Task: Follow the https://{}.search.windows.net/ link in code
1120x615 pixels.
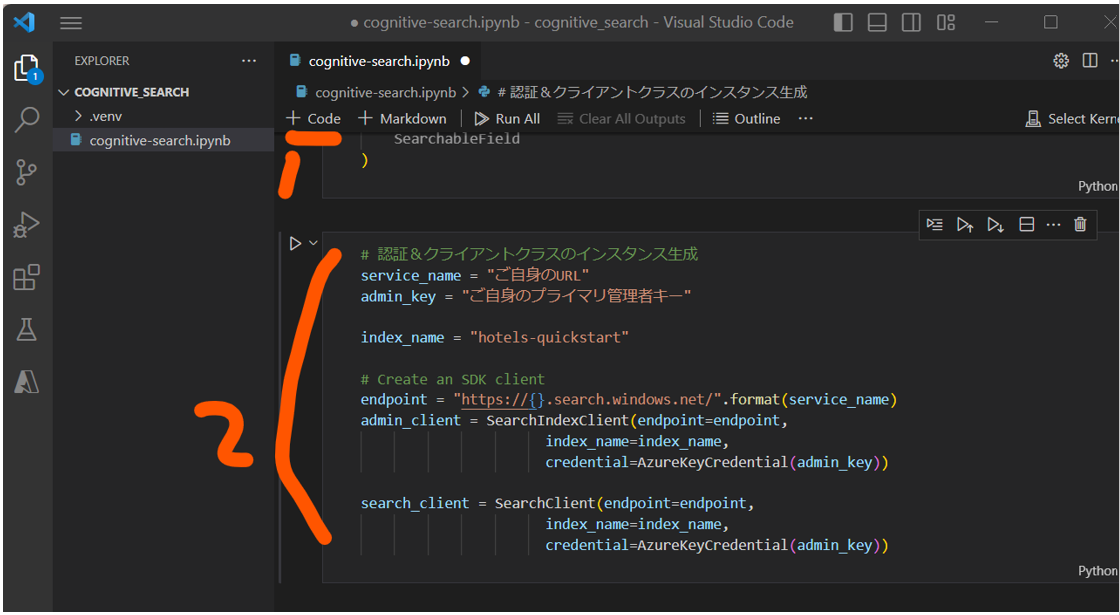Action: (586, 399)
